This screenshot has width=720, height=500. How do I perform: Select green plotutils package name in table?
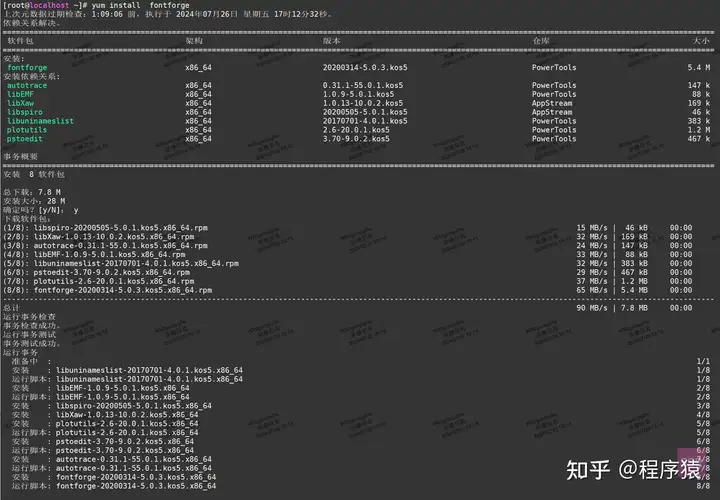[27, 130]
